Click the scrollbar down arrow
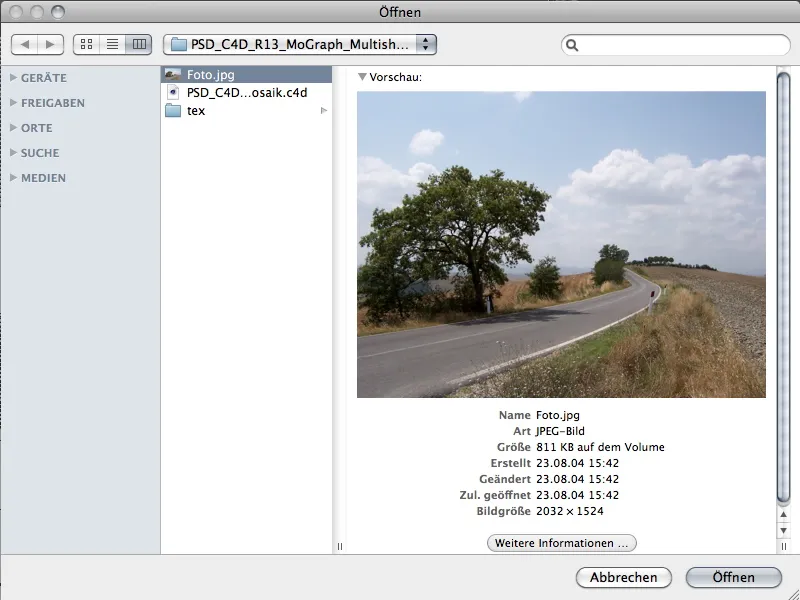Viewport: 800px width, 600px height. click(x=784, y=531)
